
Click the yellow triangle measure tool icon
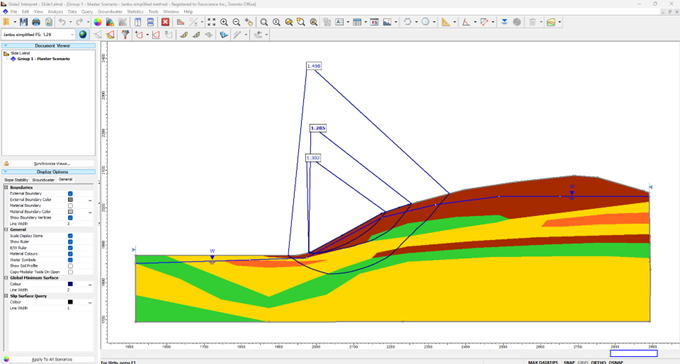[x=445, y=22]
